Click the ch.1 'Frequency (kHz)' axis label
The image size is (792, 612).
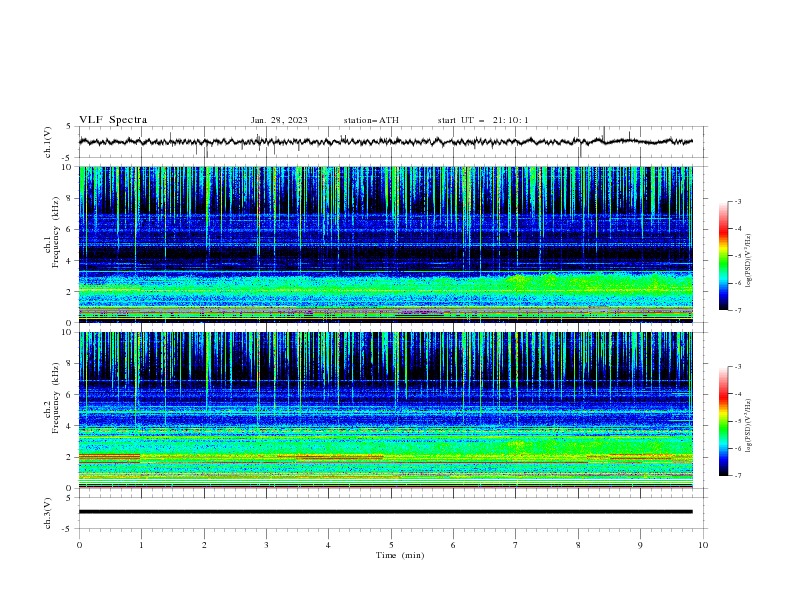pyautogui.click(x=56, y=232)
